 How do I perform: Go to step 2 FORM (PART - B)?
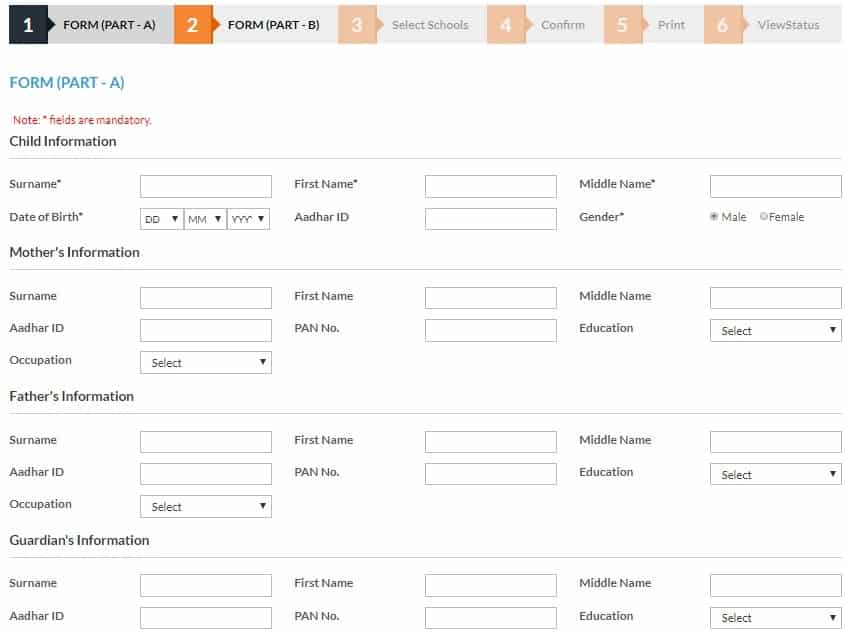coord(255,25)
